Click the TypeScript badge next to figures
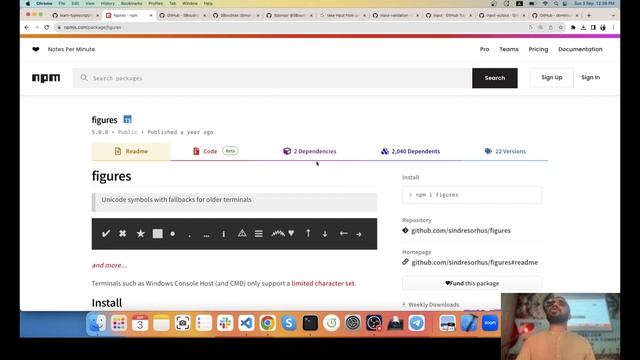Image resolution: width=640 pixels, height=360 pixels. coord(127,119)
